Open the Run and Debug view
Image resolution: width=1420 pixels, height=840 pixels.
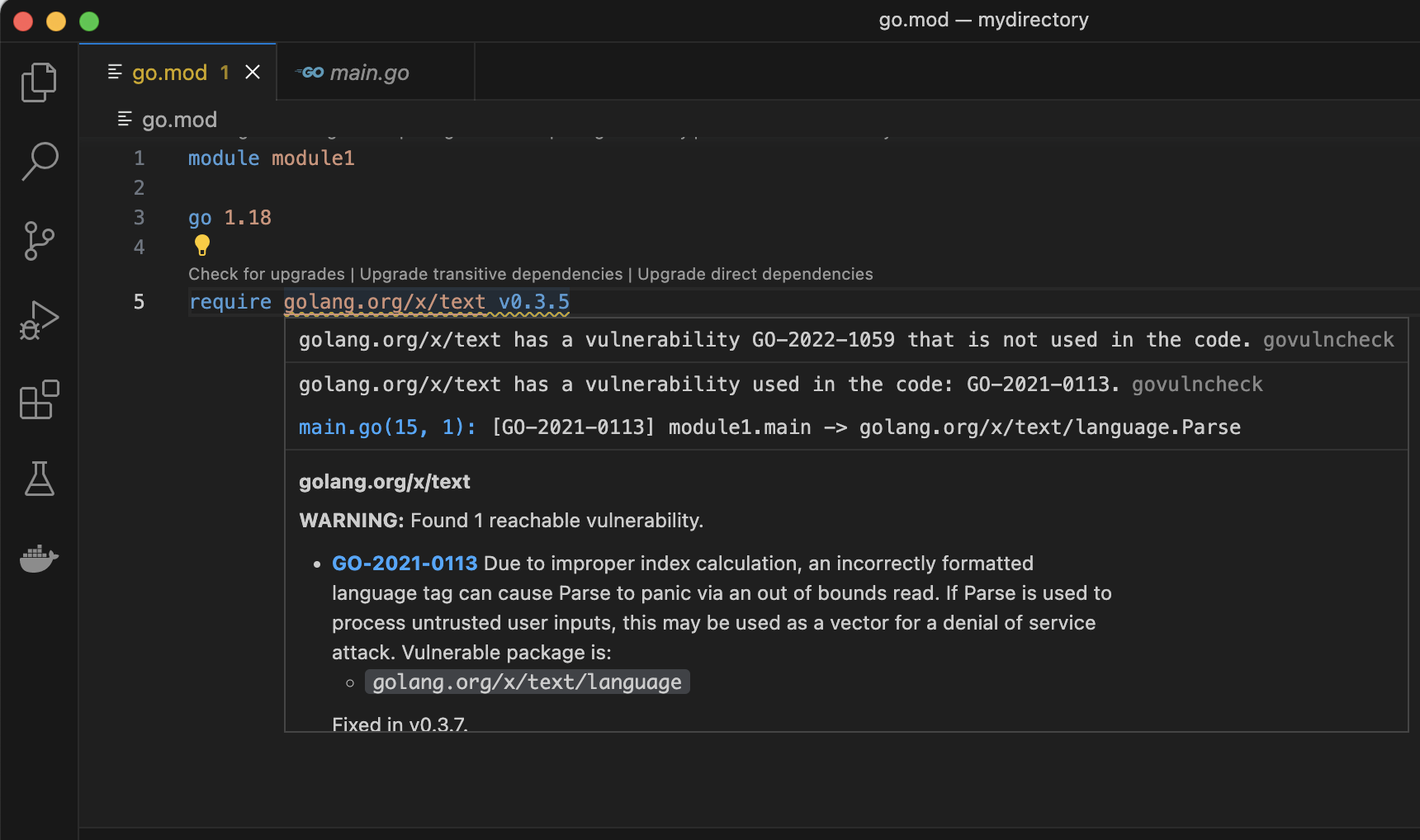[38, 320]
